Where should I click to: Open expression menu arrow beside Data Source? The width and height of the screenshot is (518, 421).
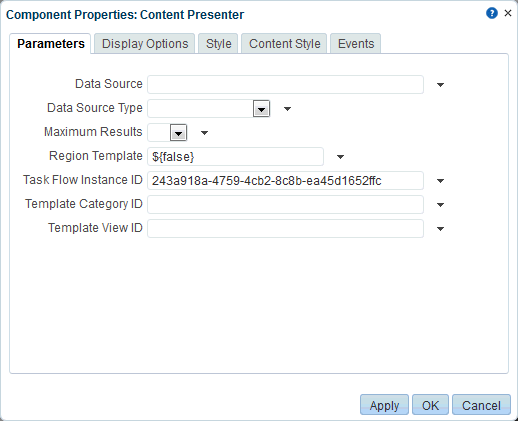point(440,85)
